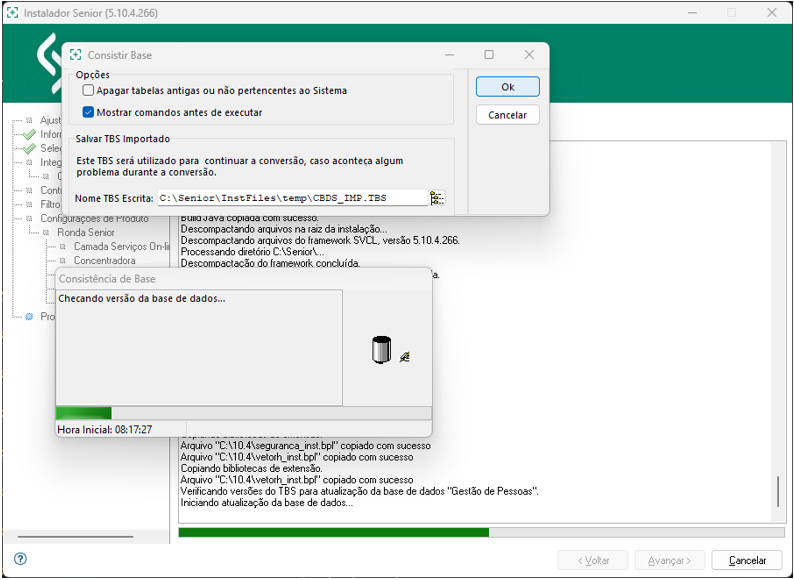Viewport: 794px width, 580px height.
Task: Click the Ok button in Consistir Base
Action: pyautogui.click(x=507, y=87)
